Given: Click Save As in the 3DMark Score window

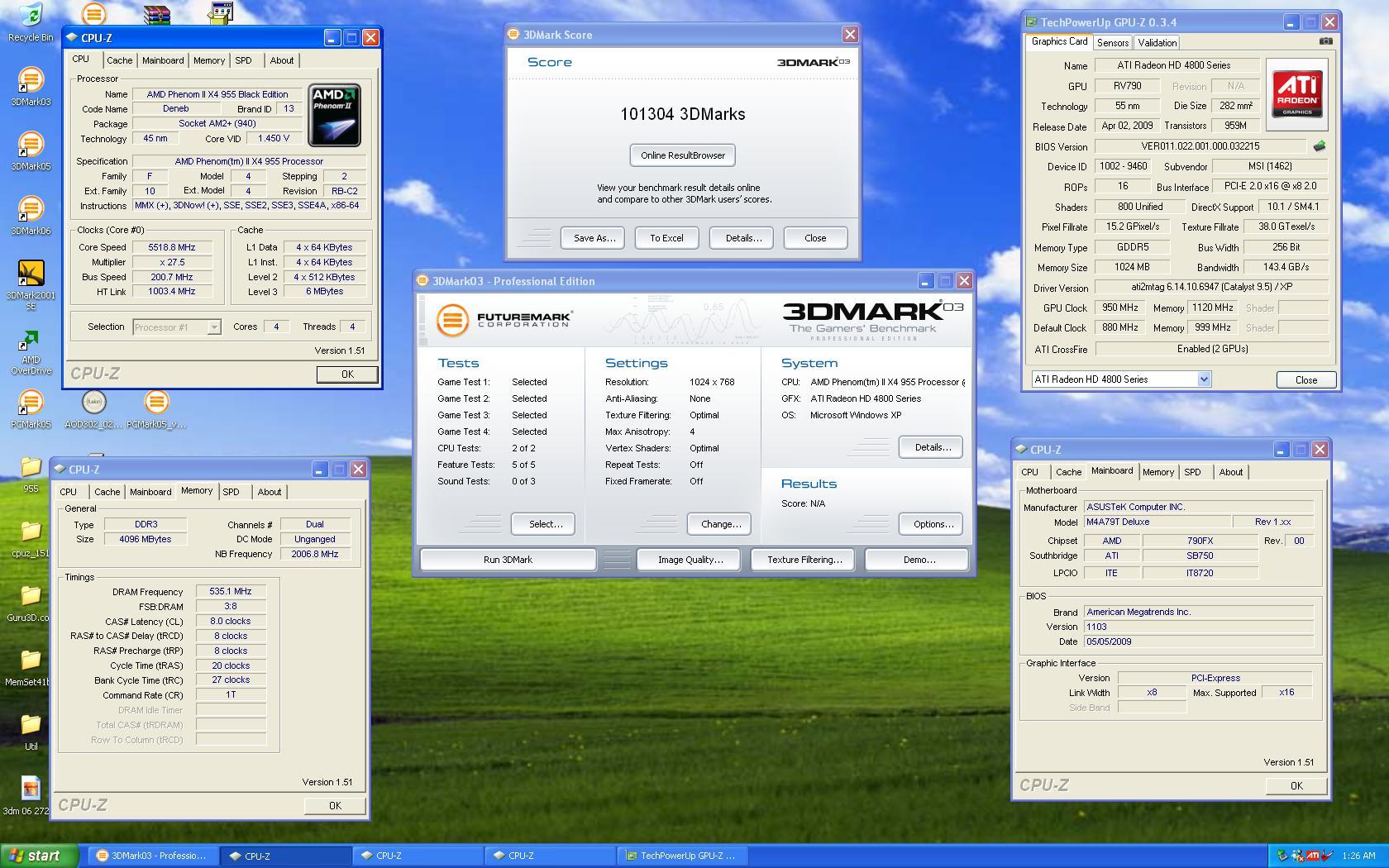Looking at the screenshot, I should 594,238.
